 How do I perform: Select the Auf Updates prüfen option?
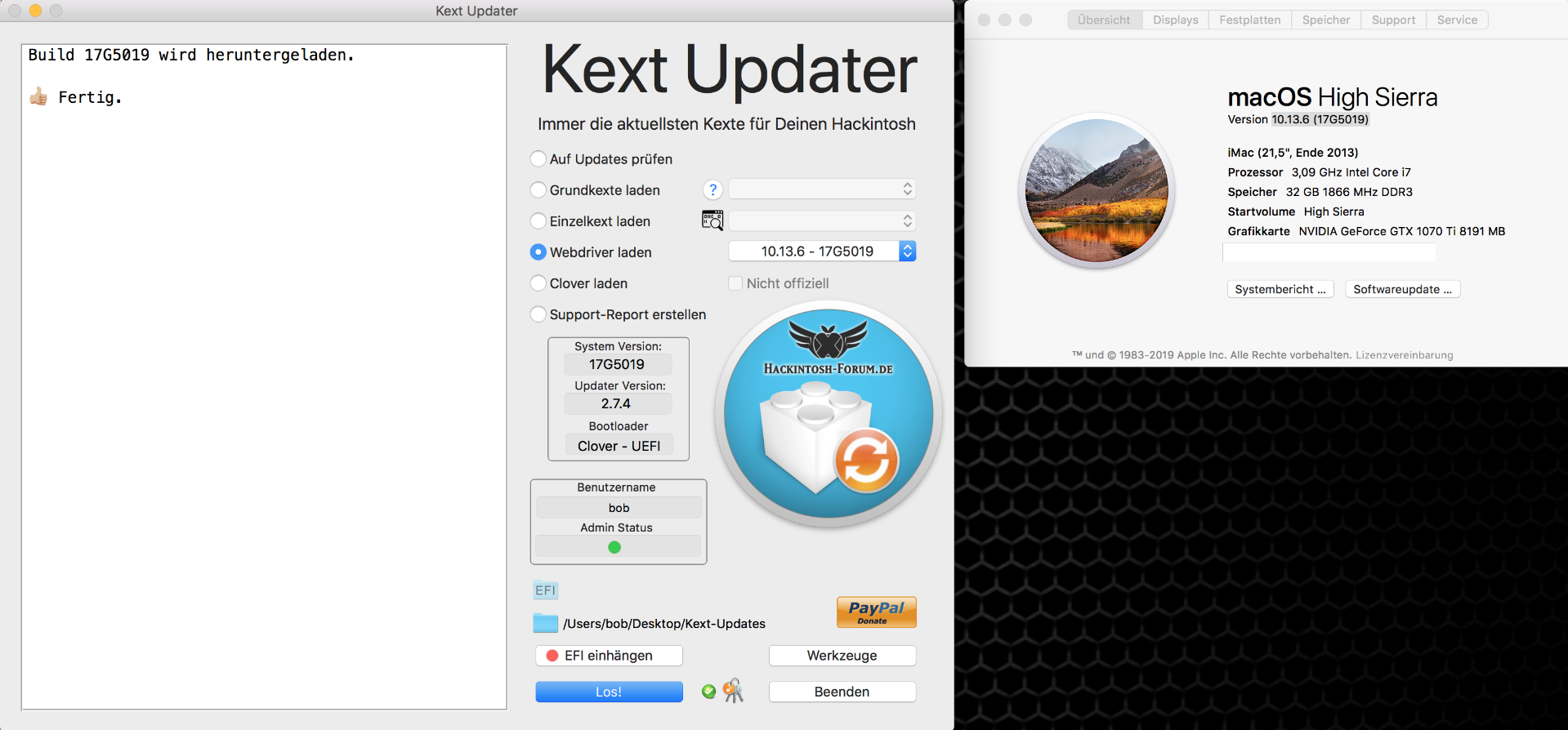[x=538, y=158]
